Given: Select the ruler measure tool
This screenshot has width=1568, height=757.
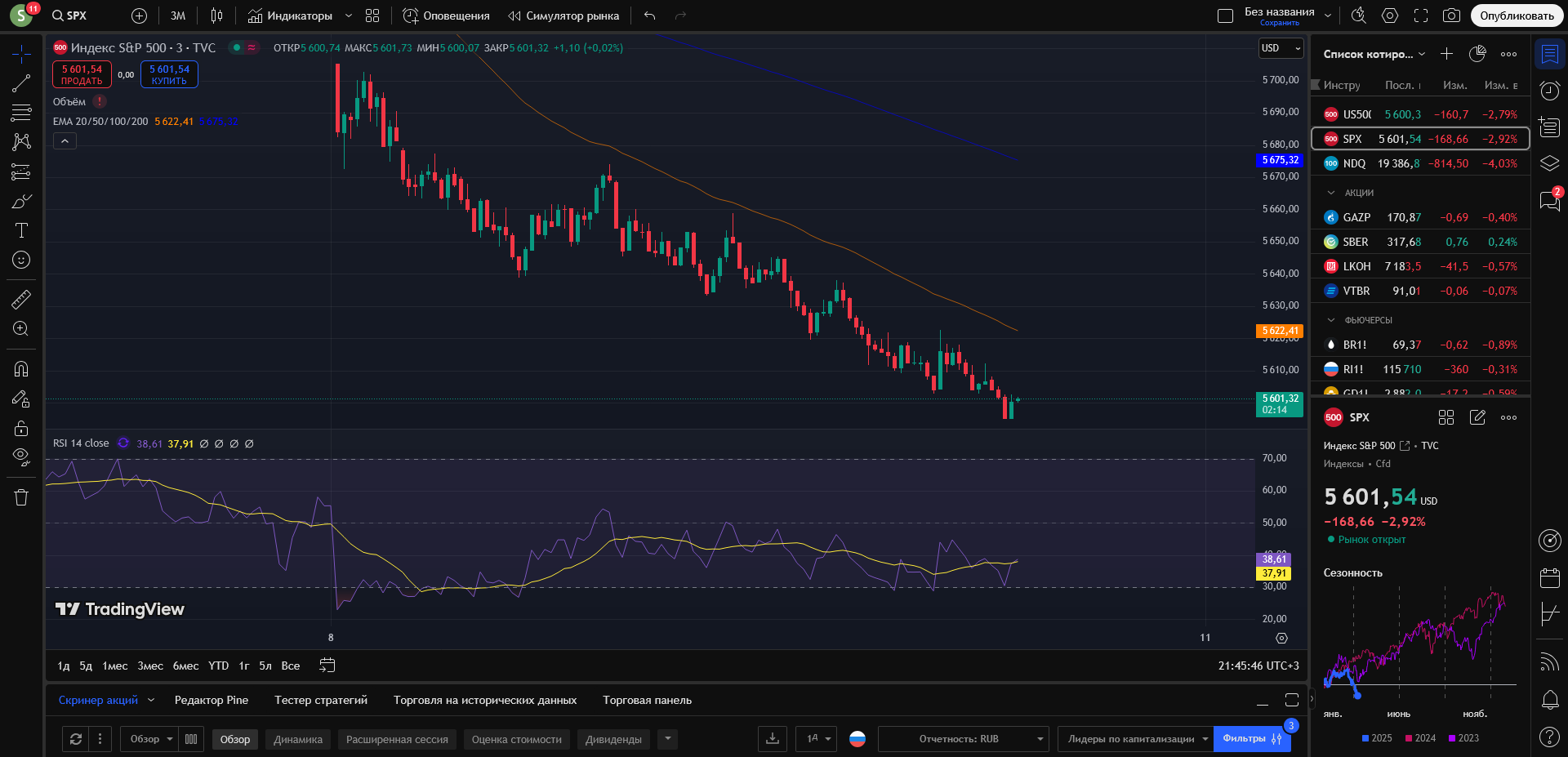Looking at the screenshot, I should pos(21,299).
